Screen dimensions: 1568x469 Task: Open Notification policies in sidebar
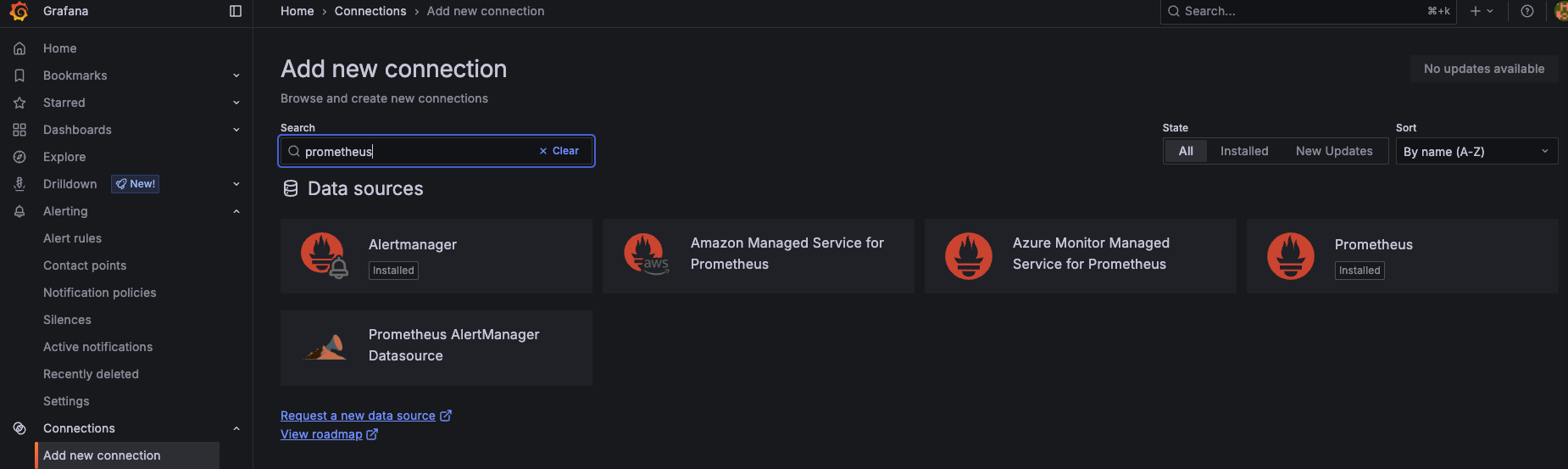99,293
